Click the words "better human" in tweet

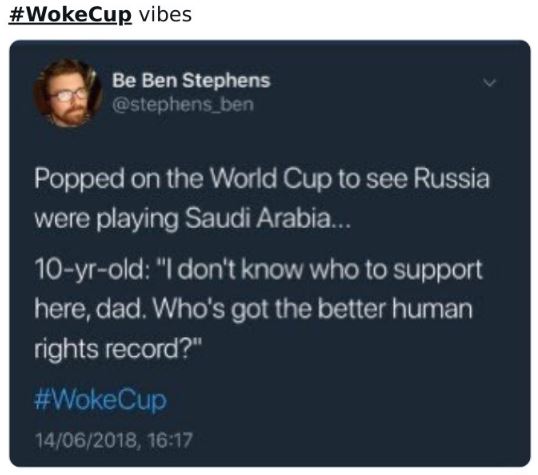tap(395, 309)
